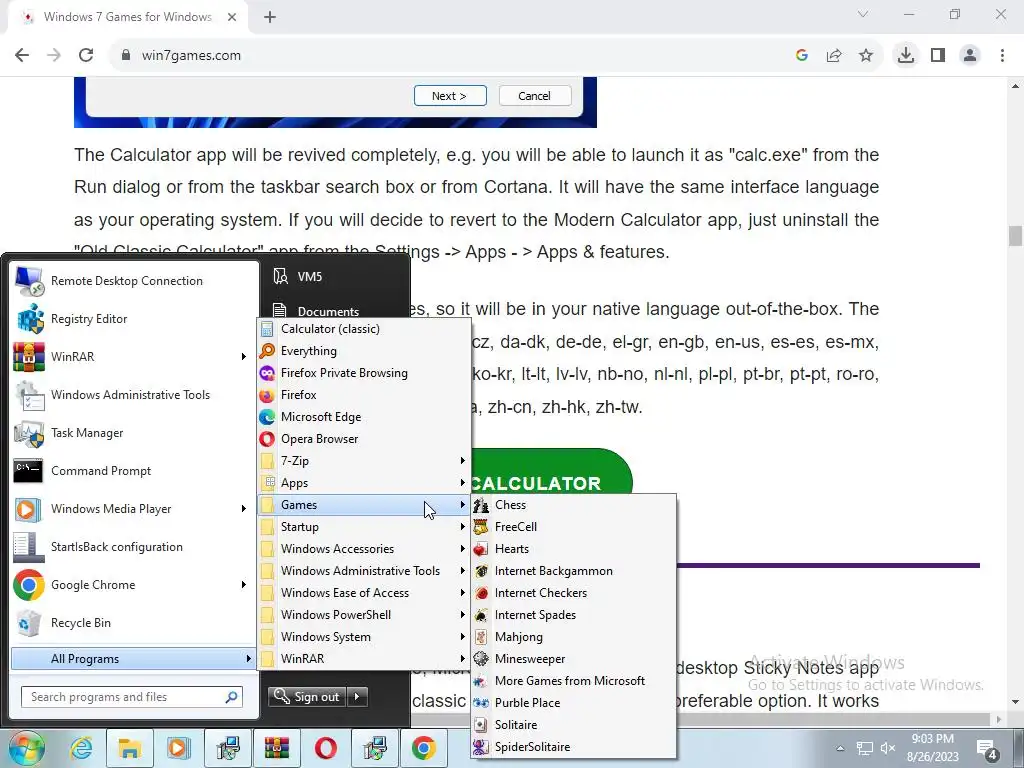Viewport: 1024px width, 768px height.
Task: Expand the Apps folder
Action: coord(364,483)
